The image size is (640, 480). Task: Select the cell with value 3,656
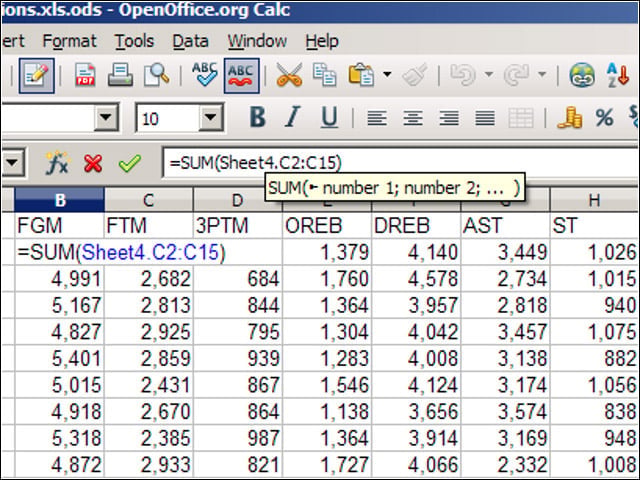(416, 411)
